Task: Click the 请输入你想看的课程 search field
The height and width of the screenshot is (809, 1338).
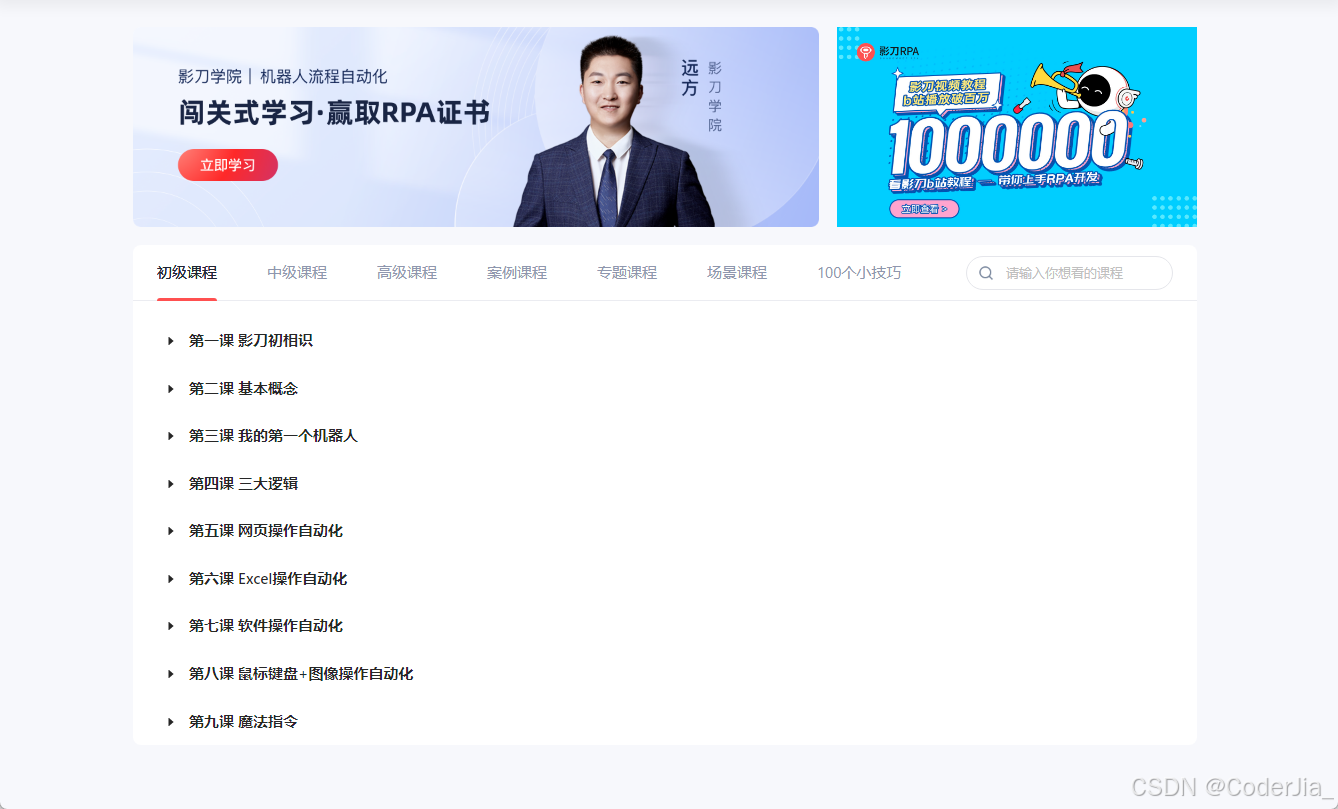Action: pos(1069,273)
